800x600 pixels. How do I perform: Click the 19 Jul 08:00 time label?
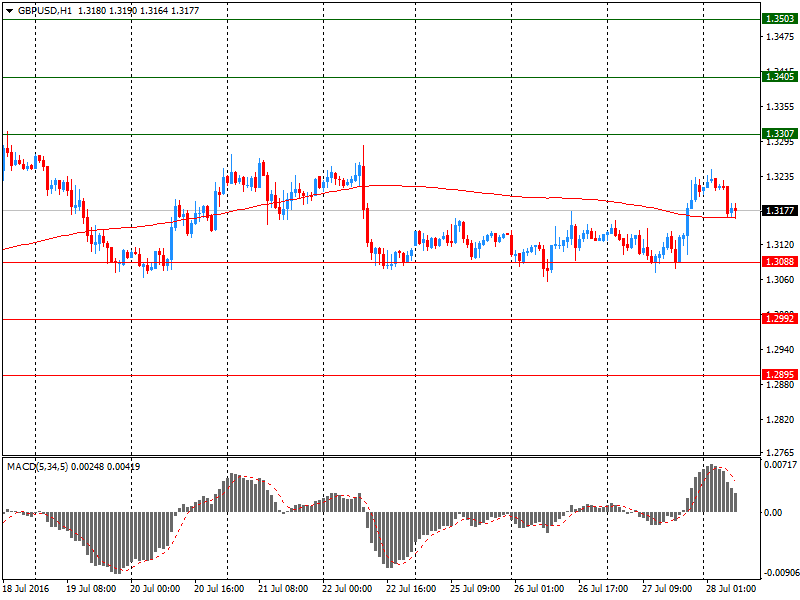[x=91, y=589]
